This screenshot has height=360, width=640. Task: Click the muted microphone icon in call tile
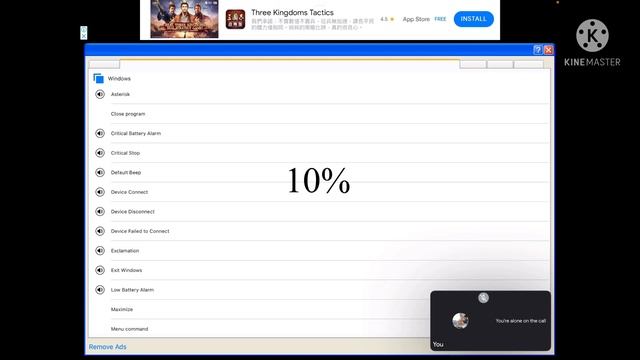(x=483, y=298)
